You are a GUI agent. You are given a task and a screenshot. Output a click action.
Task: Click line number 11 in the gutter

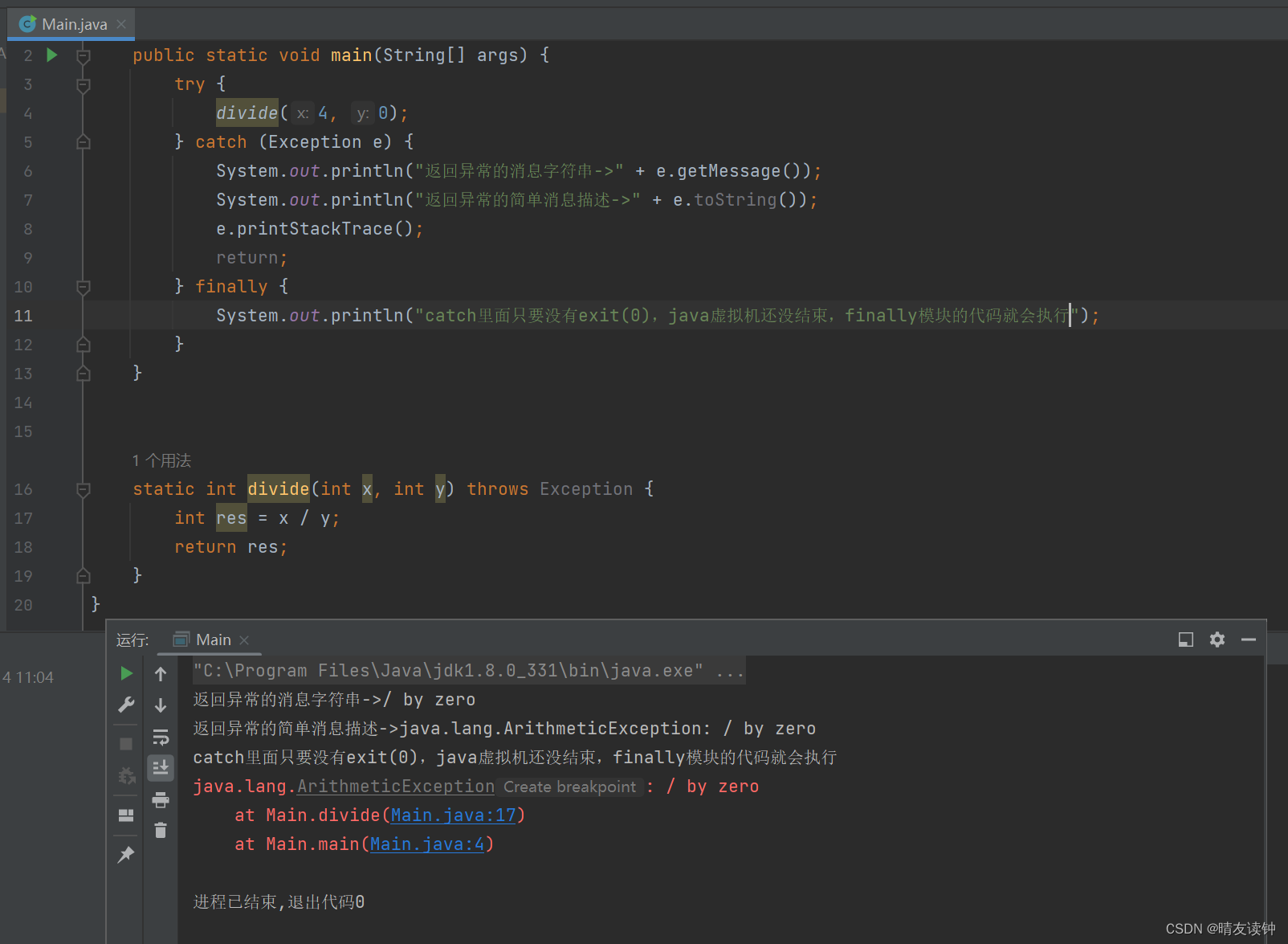tap(22, 316)
